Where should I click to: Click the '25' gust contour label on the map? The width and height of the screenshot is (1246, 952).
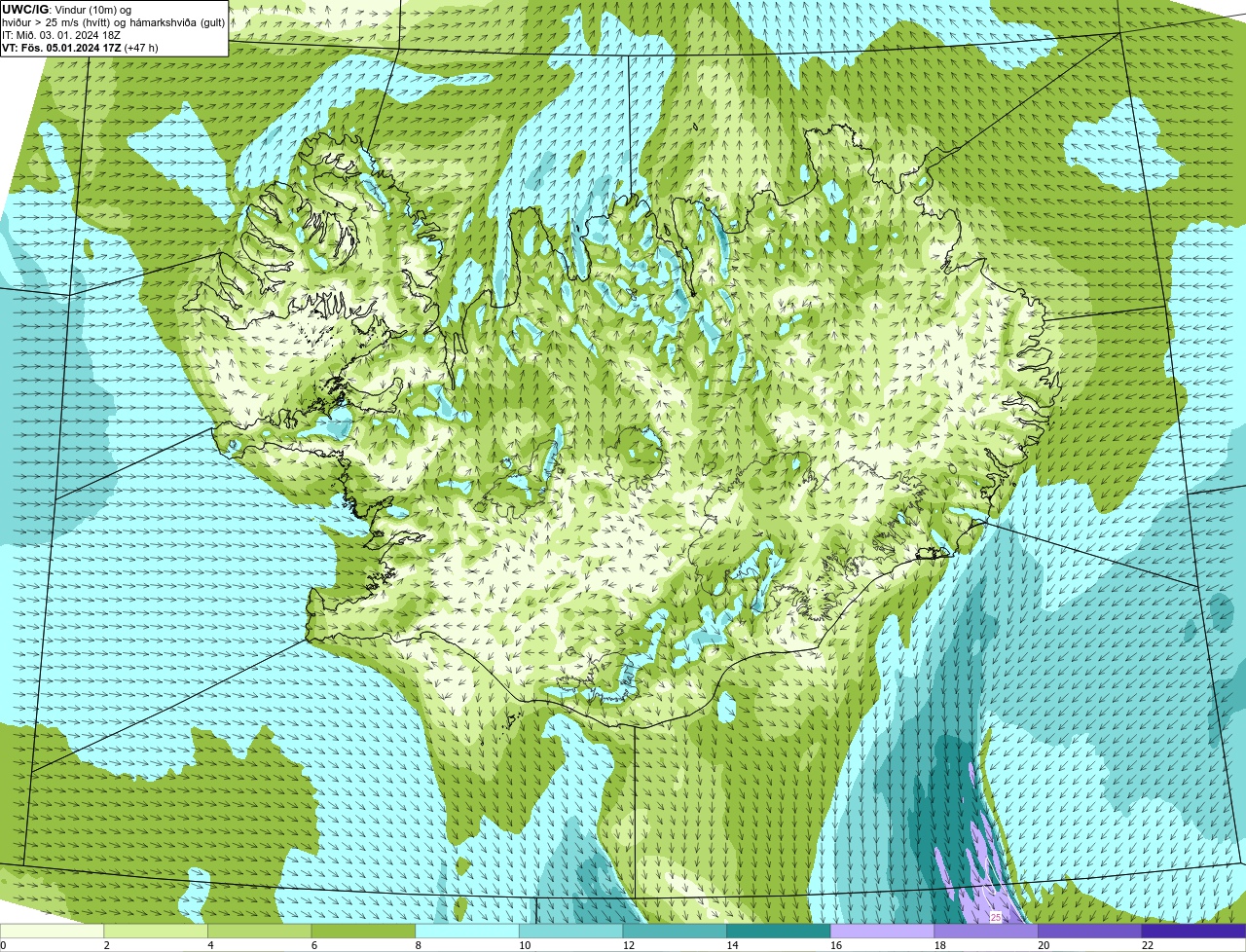[x=996, y=917]
